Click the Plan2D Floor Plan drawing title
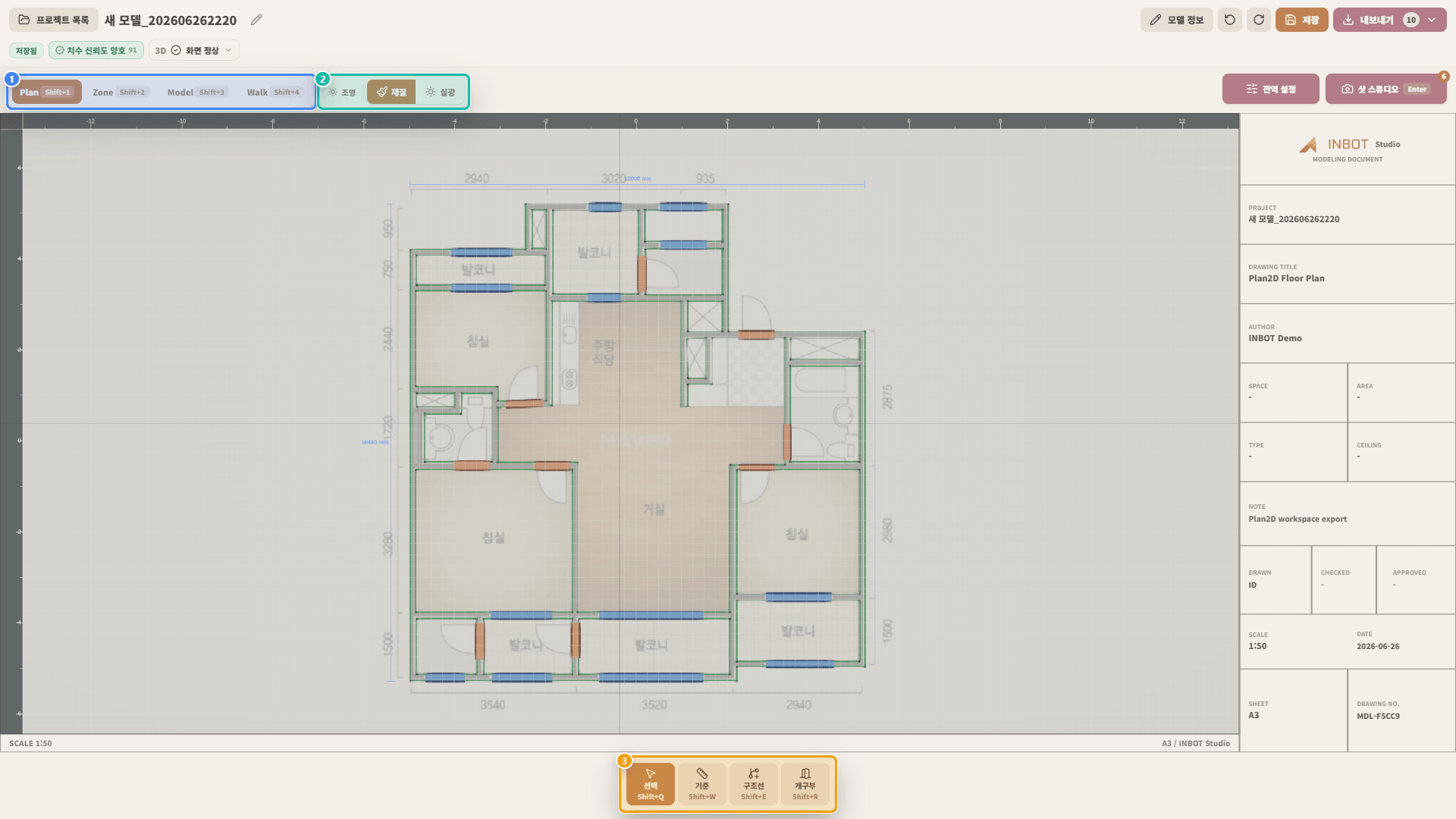 [x=1286, y=278]
